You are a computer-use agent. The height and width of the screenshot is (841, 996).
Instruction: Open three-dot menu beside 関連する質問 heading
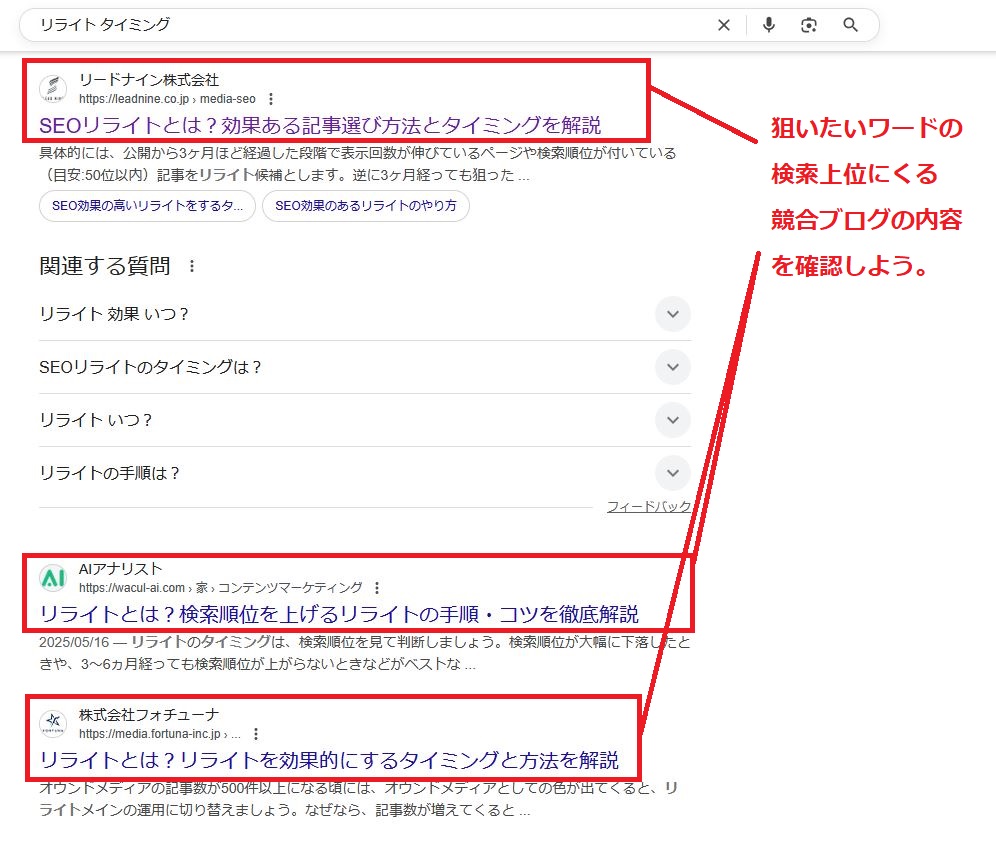click(192, 267)
